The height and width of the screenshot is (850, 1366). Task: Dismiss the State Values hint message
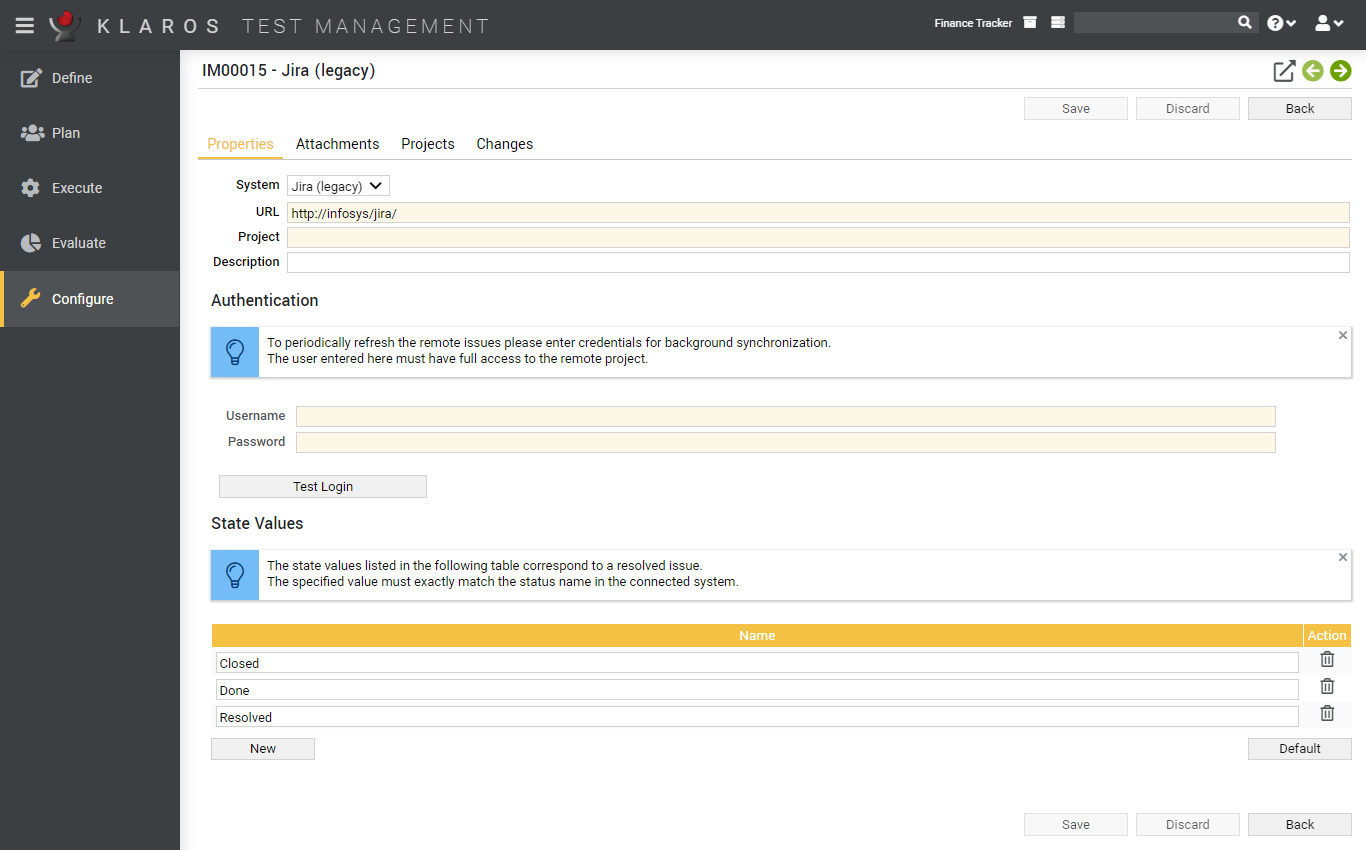click(x=1343, y=556)
